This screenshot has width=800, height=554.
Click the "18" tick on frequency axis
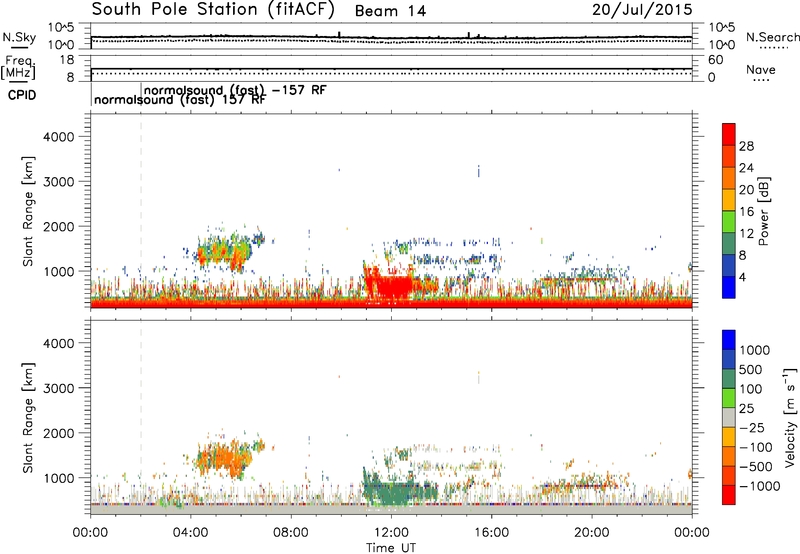click(x=67, y=60)
